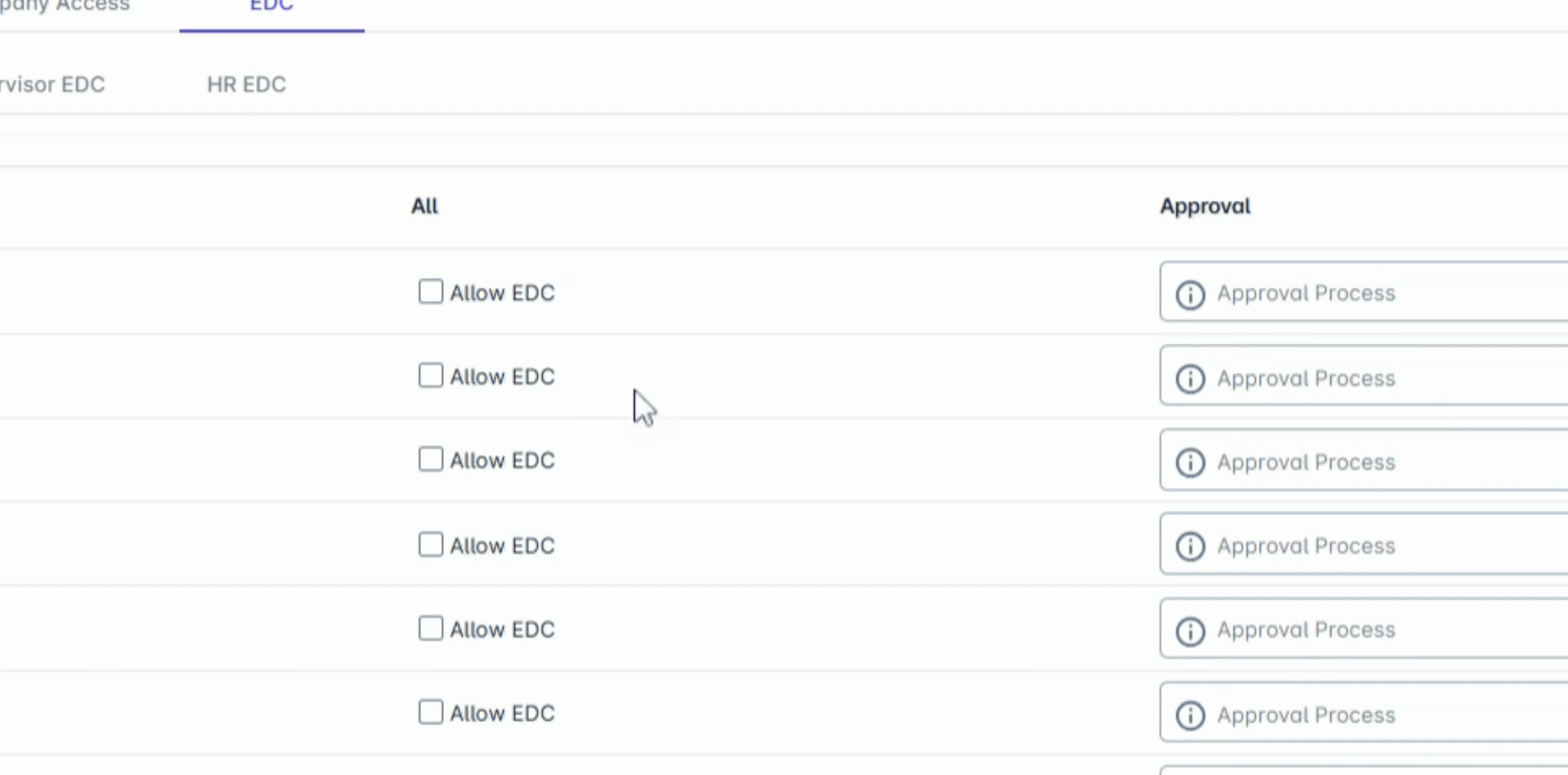Open the Company Access tab

(65, 7)
